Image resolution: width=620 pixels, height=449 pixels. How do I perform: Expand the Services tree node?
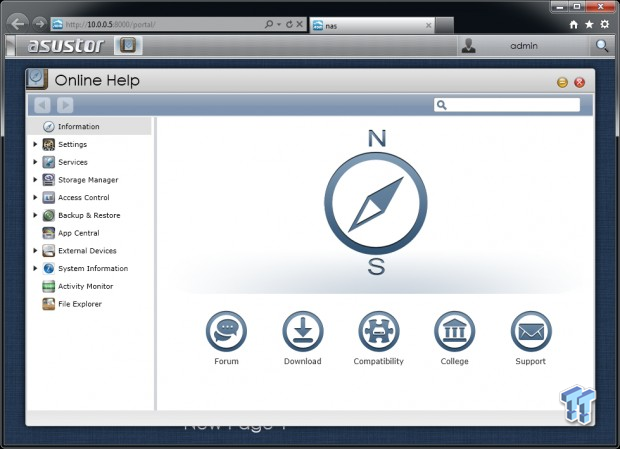point(35,162)
